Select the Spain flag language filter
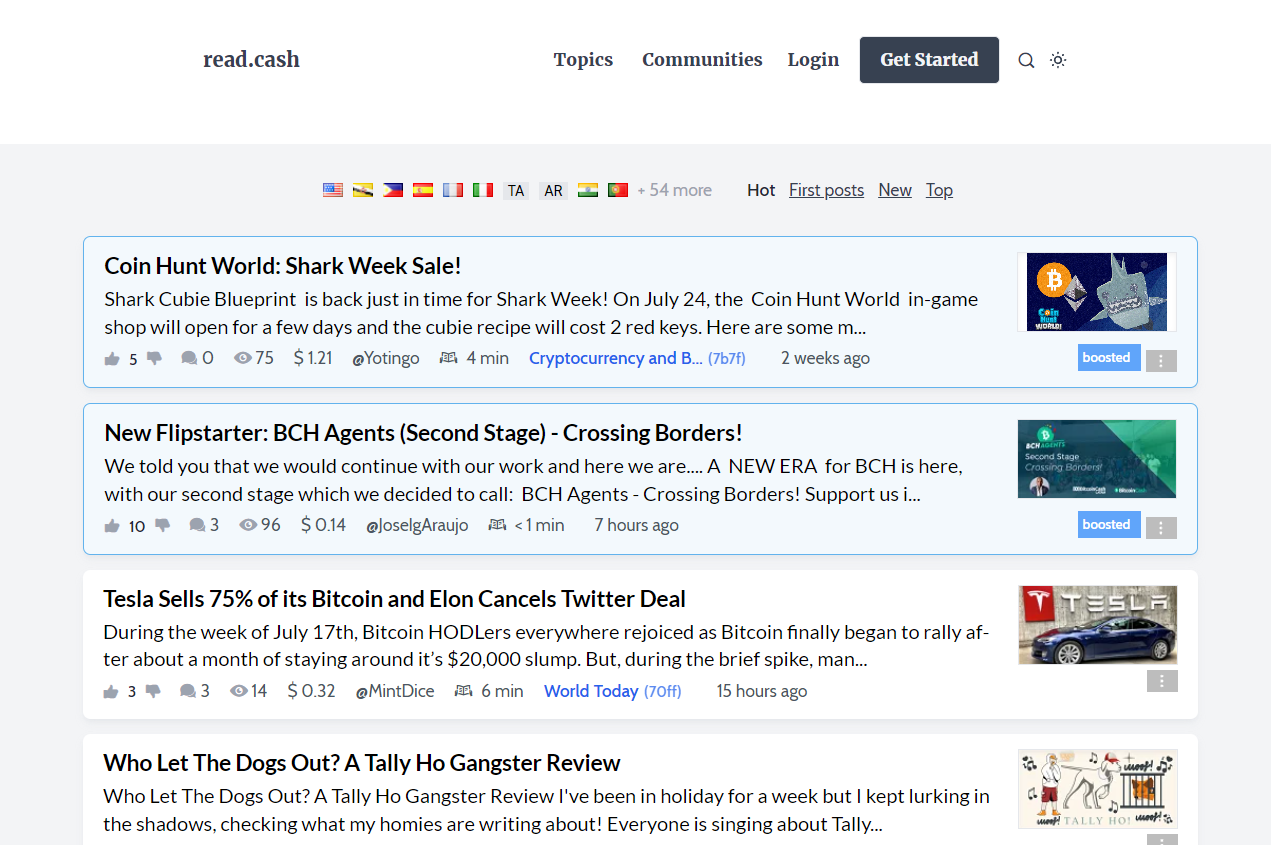This screenshot has height=845, width=1271. [423, 190]
